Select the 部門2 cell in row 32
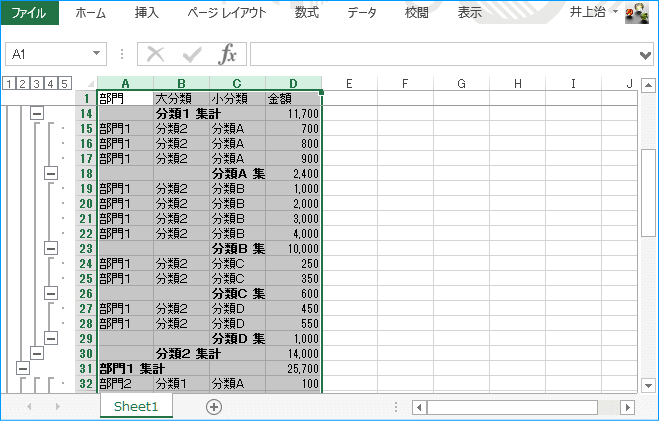This screenshot has height=421, width=659. point(125,384)
